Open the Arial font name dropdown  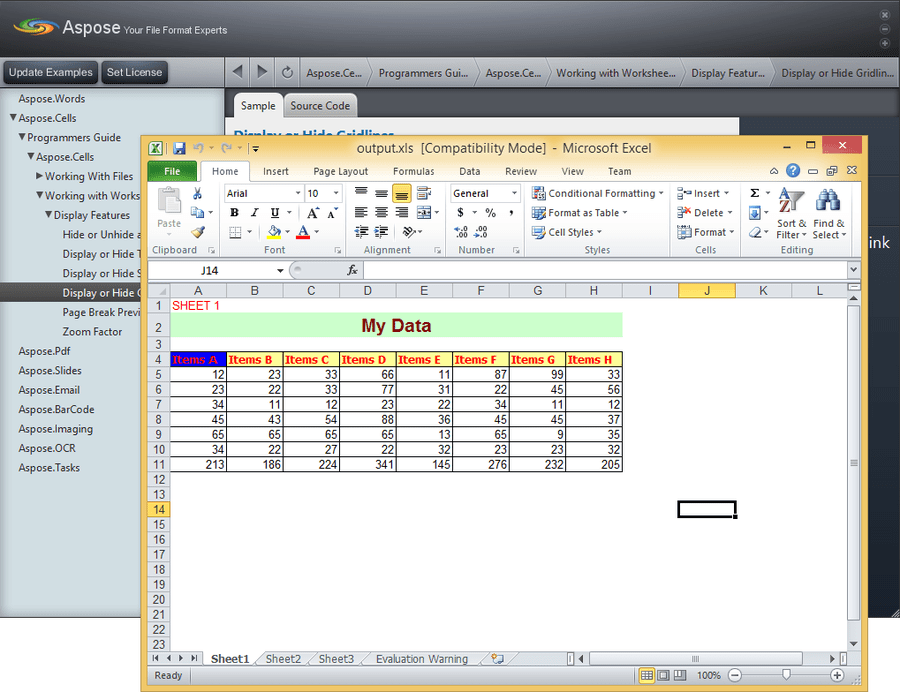pyautogui.click(x=297, y=193)
